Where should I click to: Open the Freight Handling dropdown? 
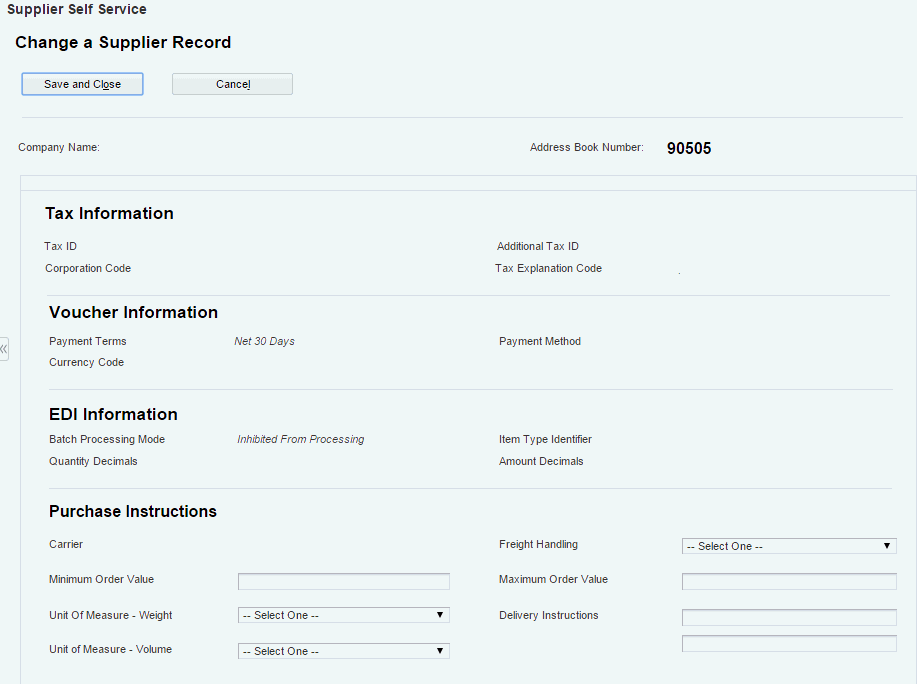tap(789, 546)
